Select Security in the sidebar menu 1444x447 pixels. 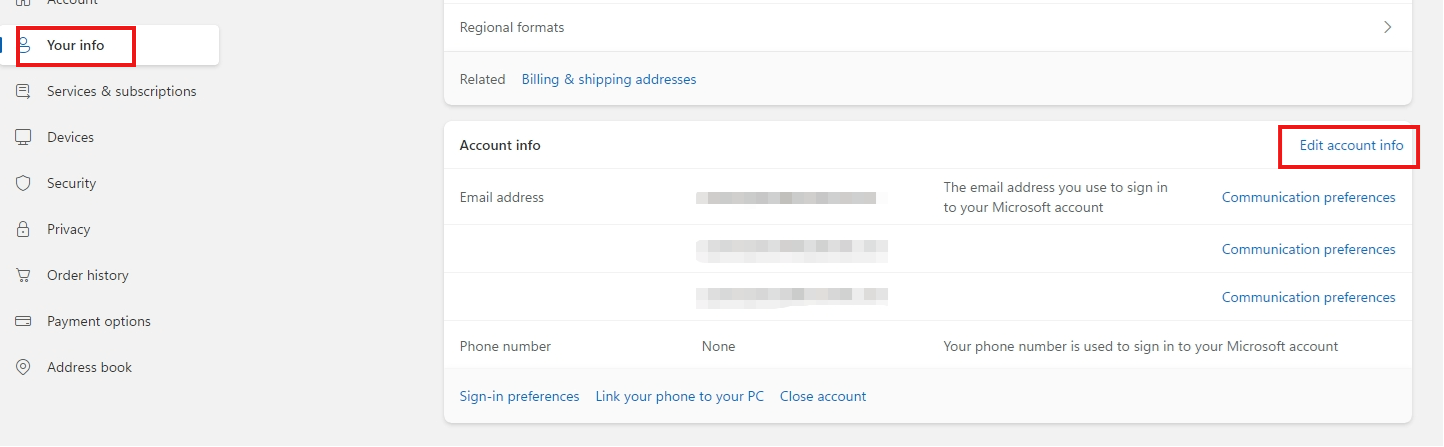[71, 183]
